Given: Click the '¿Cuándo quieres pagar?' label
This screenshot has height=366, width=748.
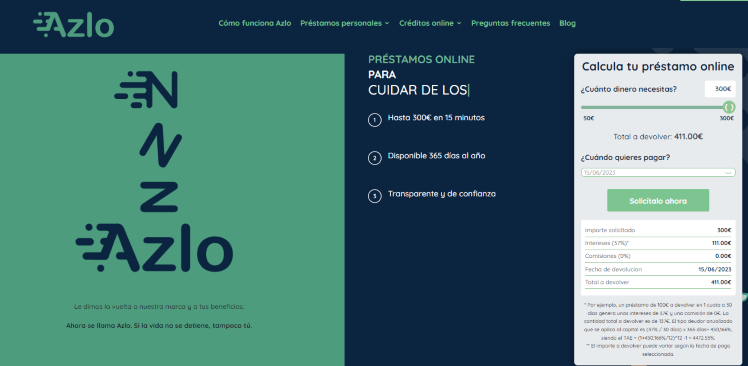Looking at the screenshot, I should coord(625,157).
